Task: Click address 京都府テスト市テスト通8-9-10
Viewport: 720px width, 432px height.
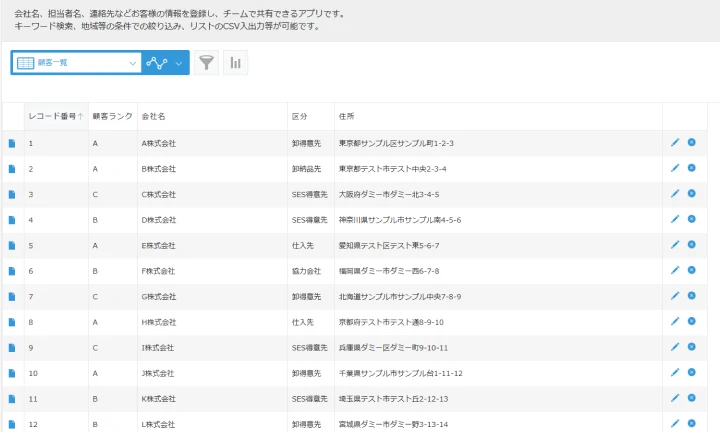Action: [391, 322]
